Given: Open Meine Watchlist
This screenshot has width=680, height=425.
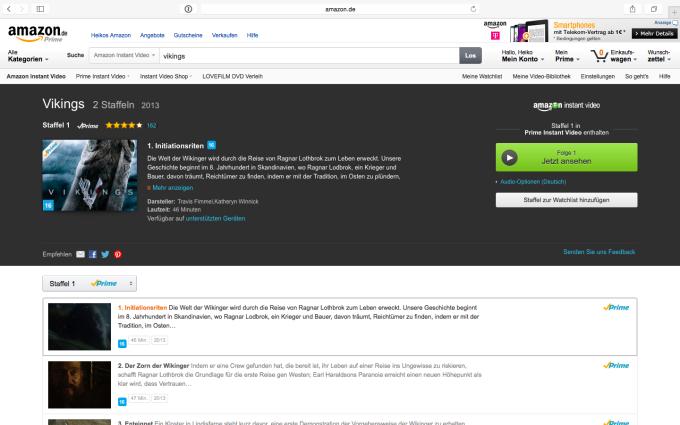Looking at the screenshot, I should pos(482,76).
